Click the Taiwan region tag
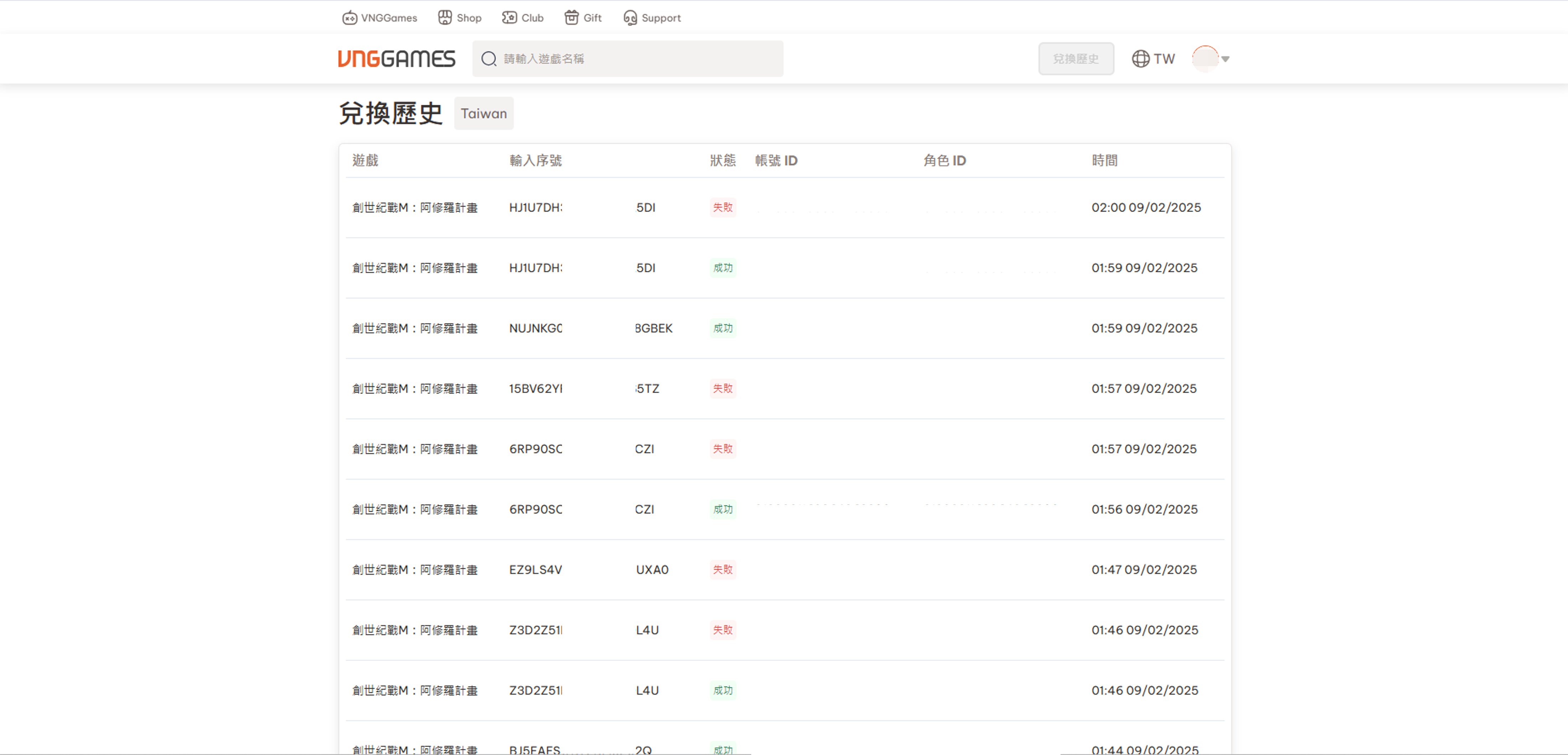 coord(483,114)
